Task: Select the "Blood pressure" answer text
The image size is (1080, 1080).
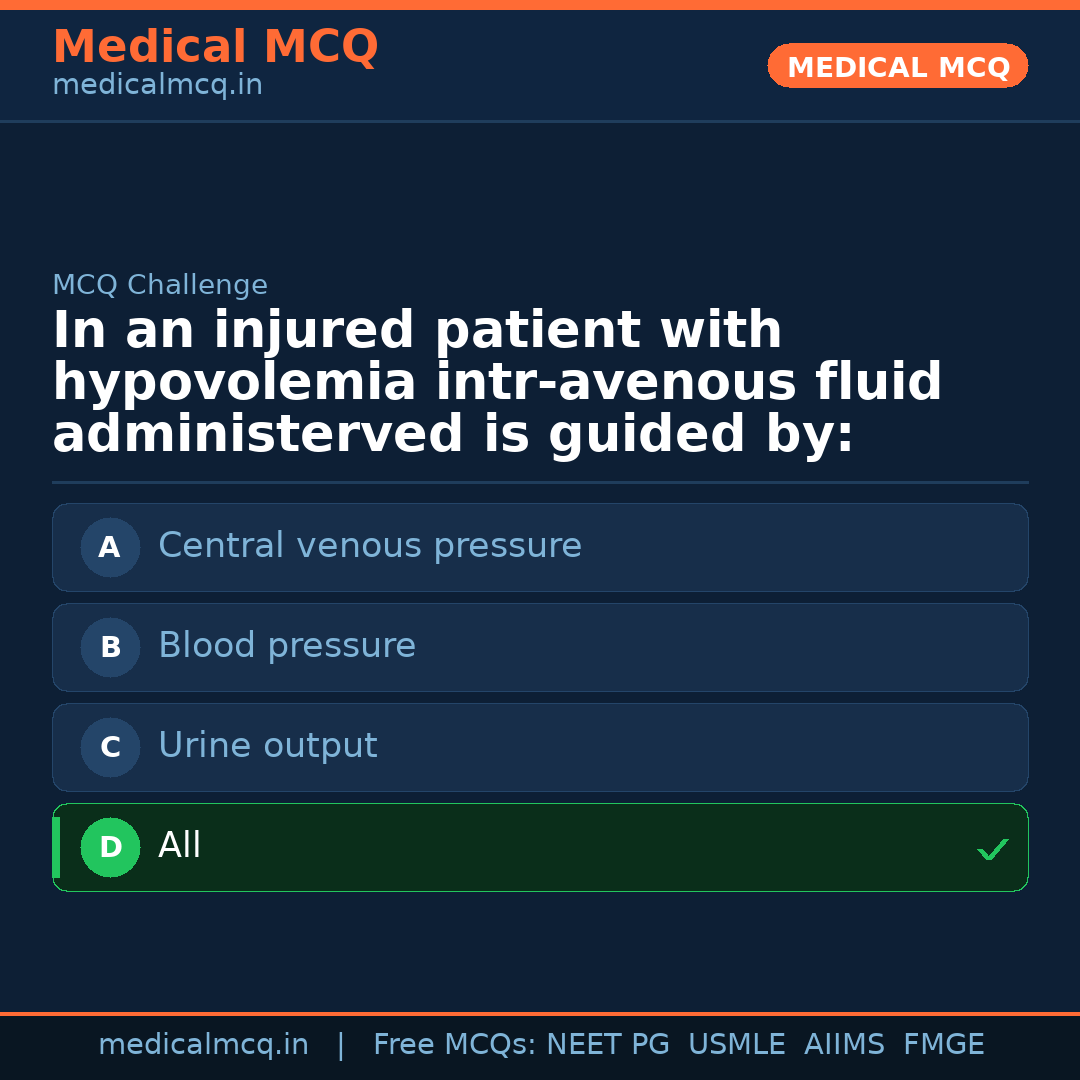Action: tap(286, 646)
